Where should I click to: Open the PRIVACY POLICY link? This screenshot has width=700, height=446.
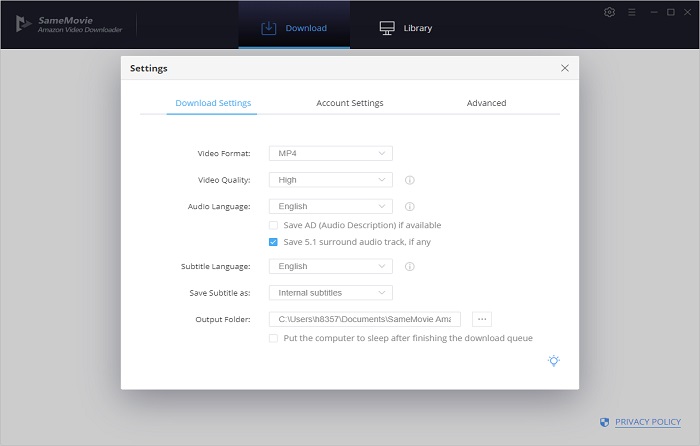pyautogui.click(x=647, y=423)
